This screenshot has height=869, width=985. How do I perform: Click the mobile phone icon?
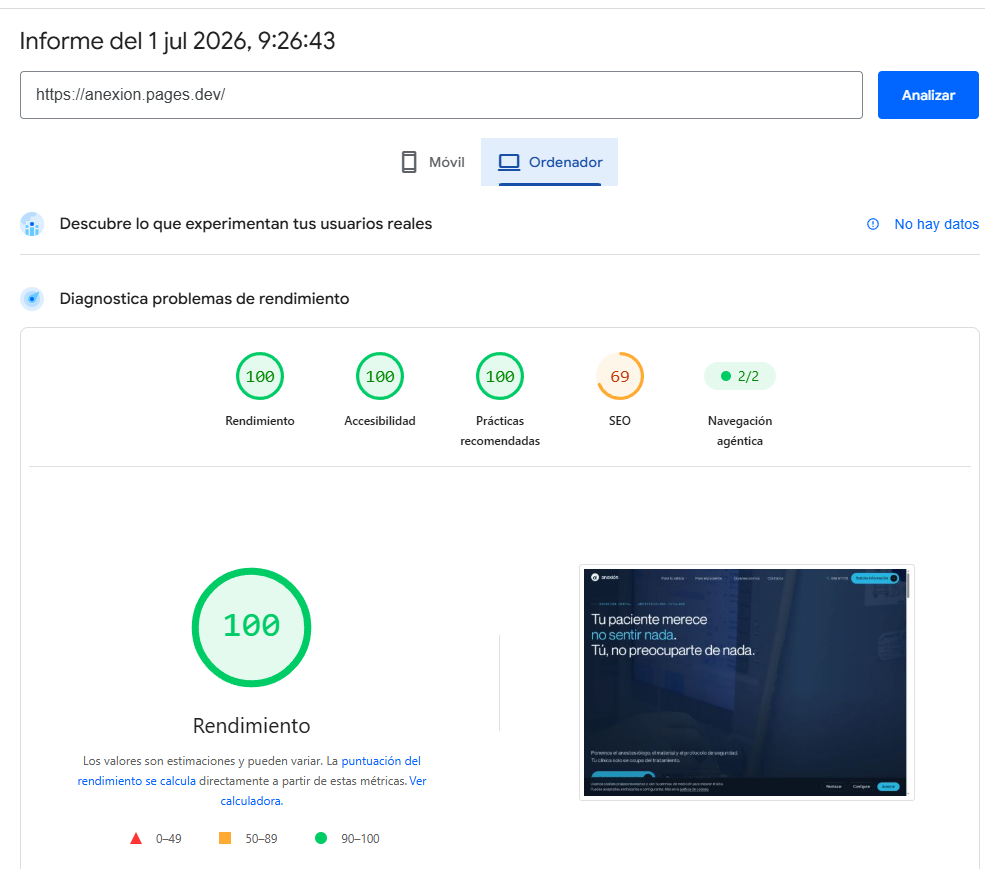coord(409,162)
